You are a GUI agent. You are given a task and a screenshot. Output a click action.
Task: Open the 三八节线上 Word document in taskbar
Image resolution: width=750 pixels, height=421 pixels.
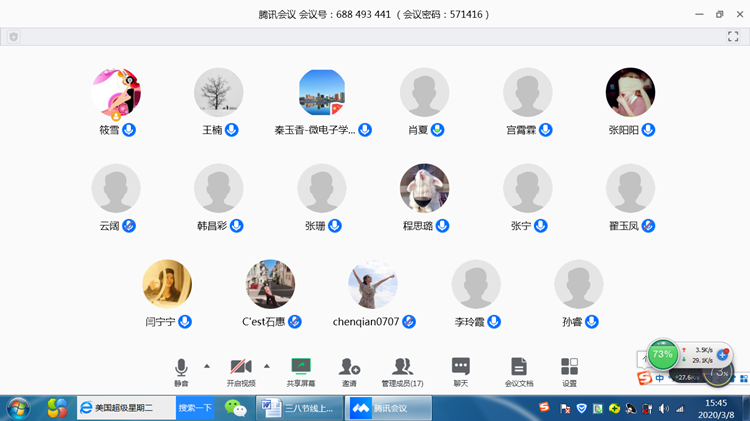click(x=298, y=408)
